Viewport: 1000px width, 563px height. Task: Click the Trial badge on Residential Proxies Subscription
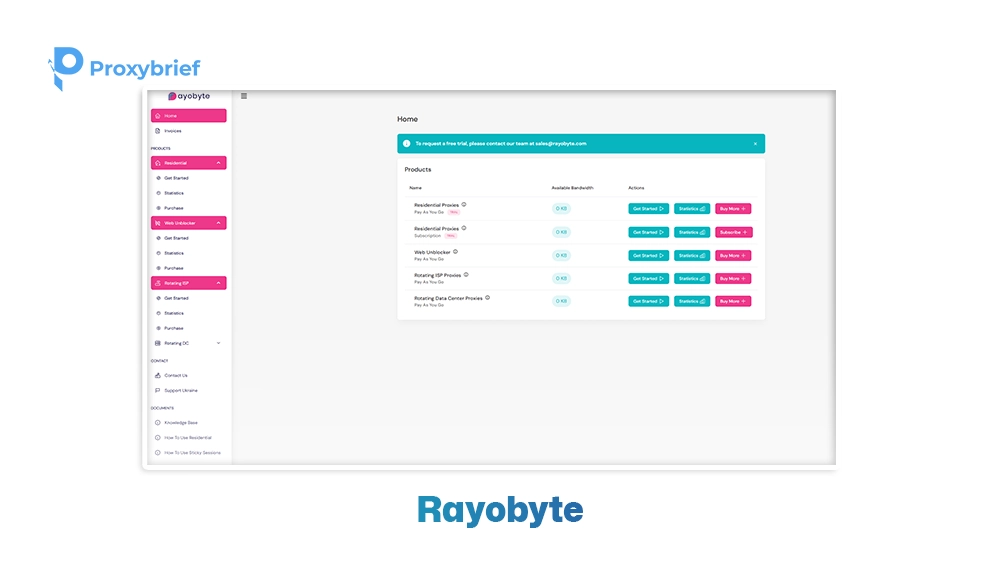(450, 236)
